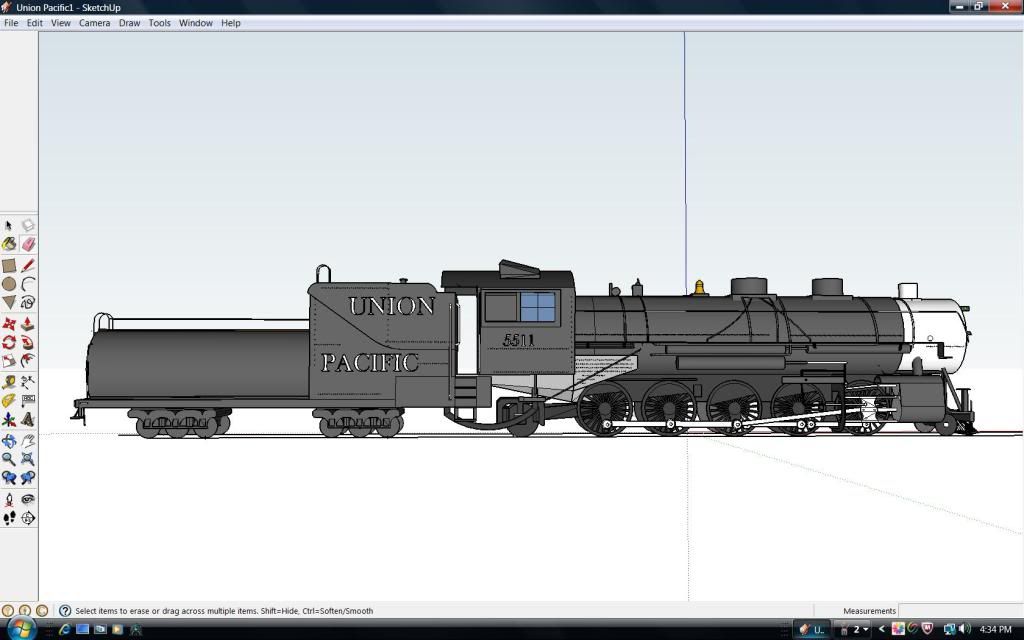Go to the Next camera view
Viewport: 1024px width, 640px height.
point(27,477)
